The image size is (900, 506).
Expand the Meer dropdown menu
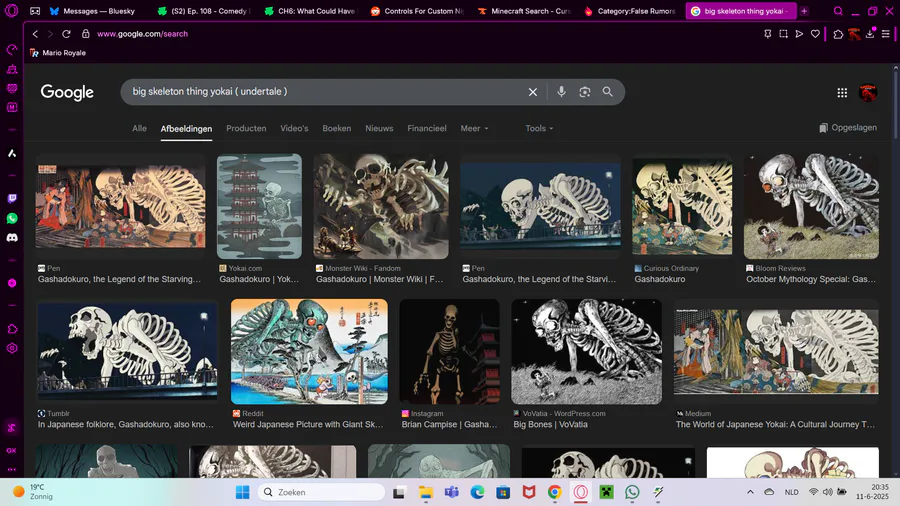pyautogui.click(x=474, y=129)
